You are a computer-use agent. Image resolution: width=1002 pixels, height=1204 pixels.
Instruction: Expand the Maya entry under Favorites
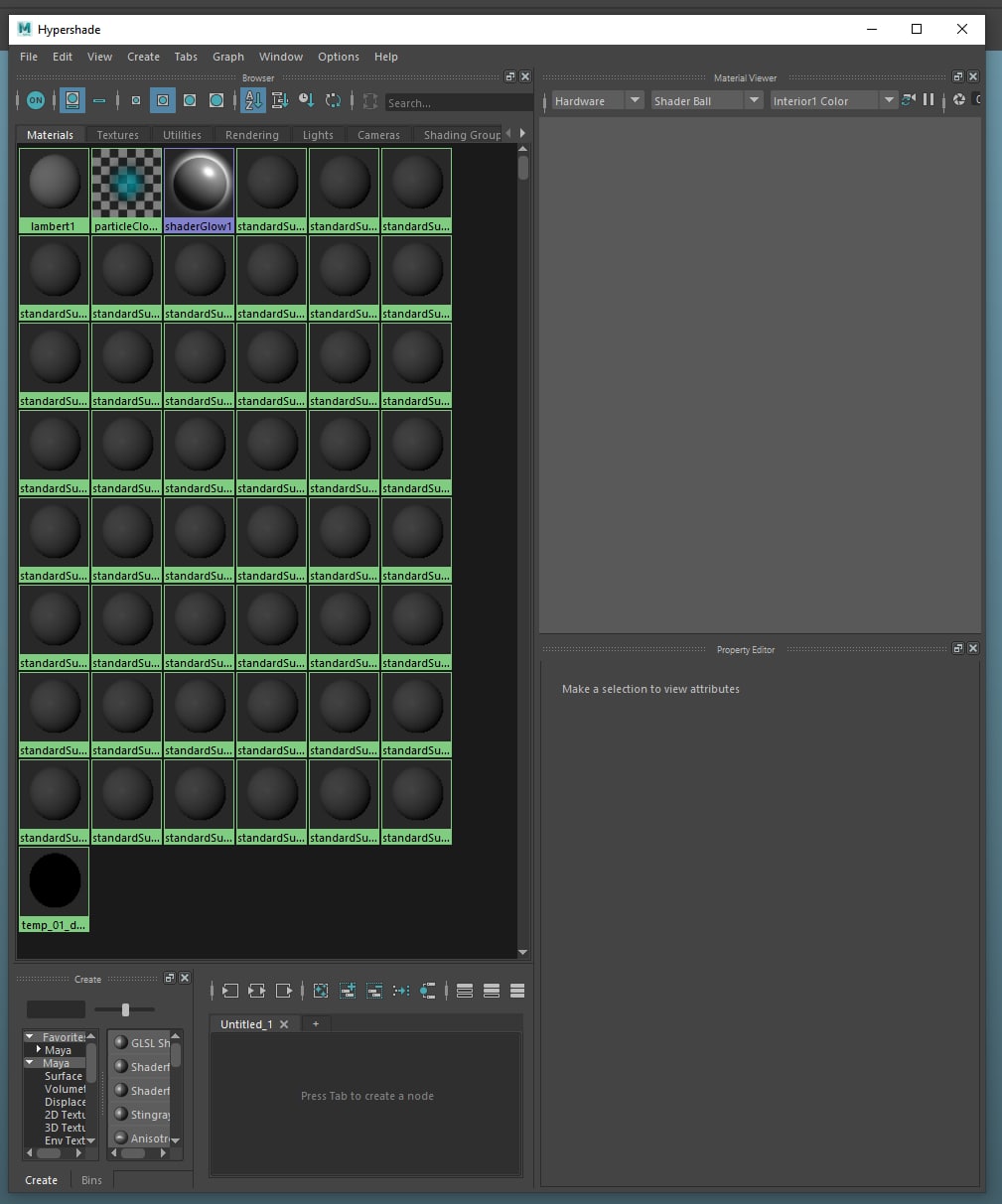coord(39,1050)
